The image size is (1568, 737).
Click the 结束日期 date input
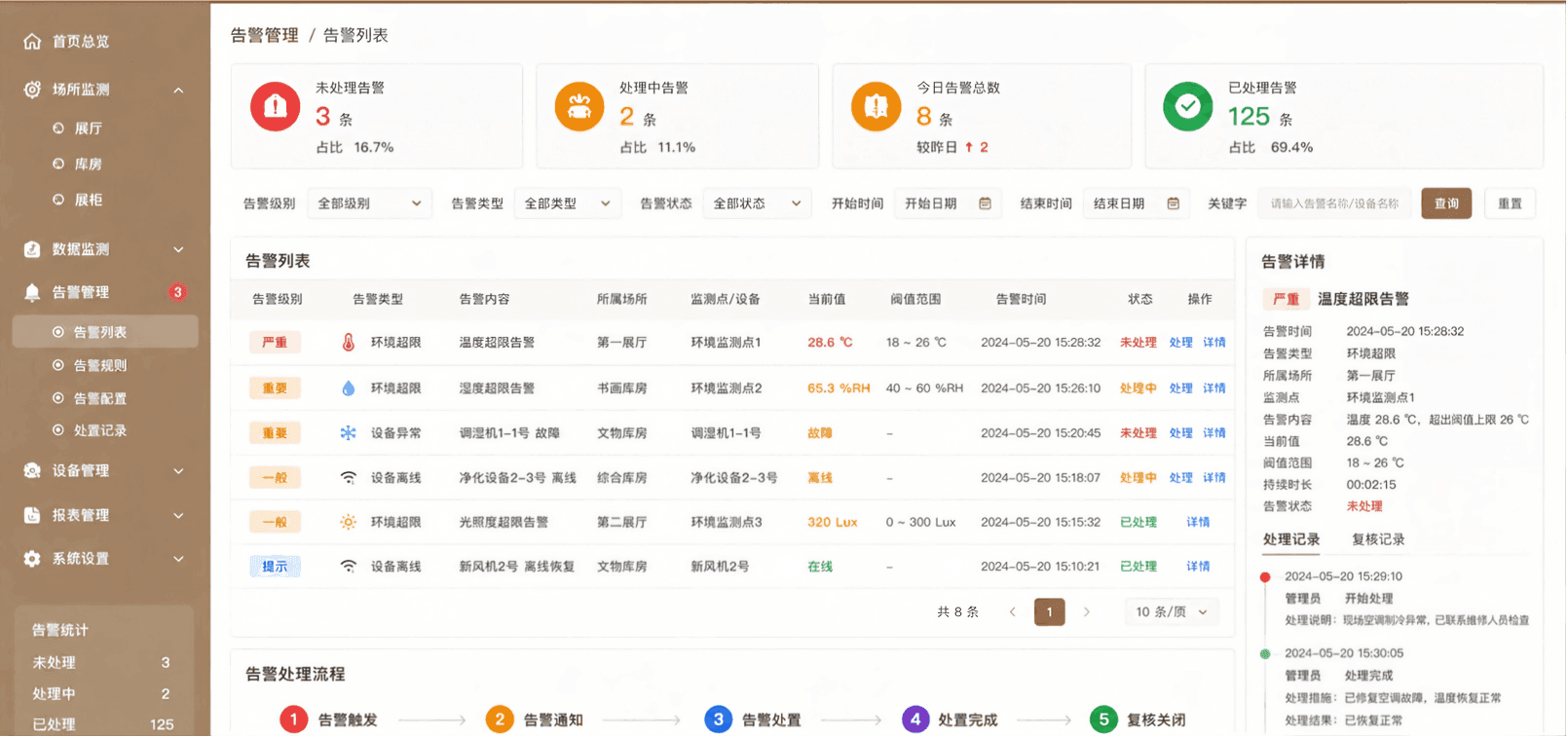click(x=1137, y=203)
